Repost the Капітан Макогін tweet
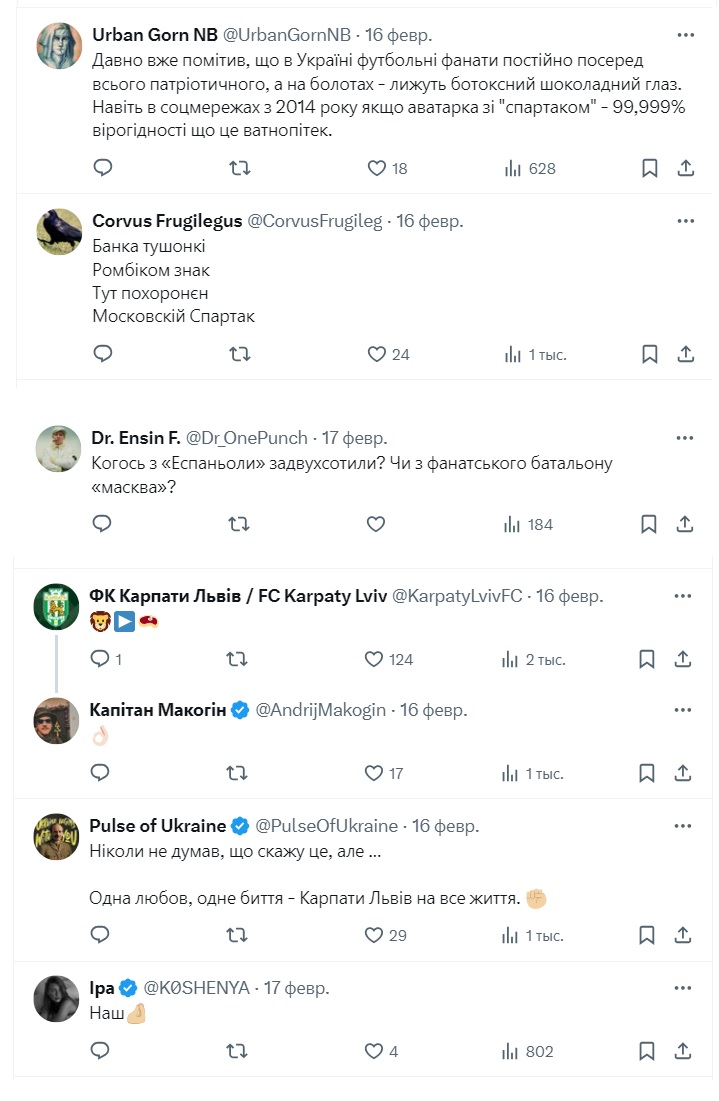Viewport: 719px width, 1101px height. tap(237, 773)
